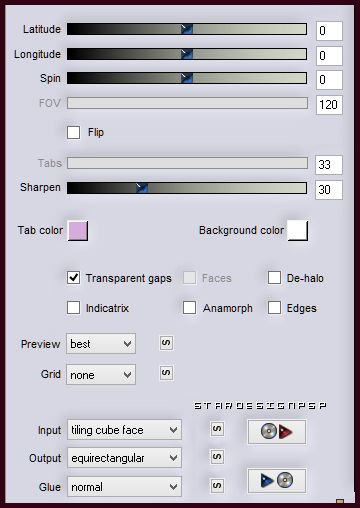Click the S icon next to Input
This screenshot has width=360, height=508.
(217, 429)
